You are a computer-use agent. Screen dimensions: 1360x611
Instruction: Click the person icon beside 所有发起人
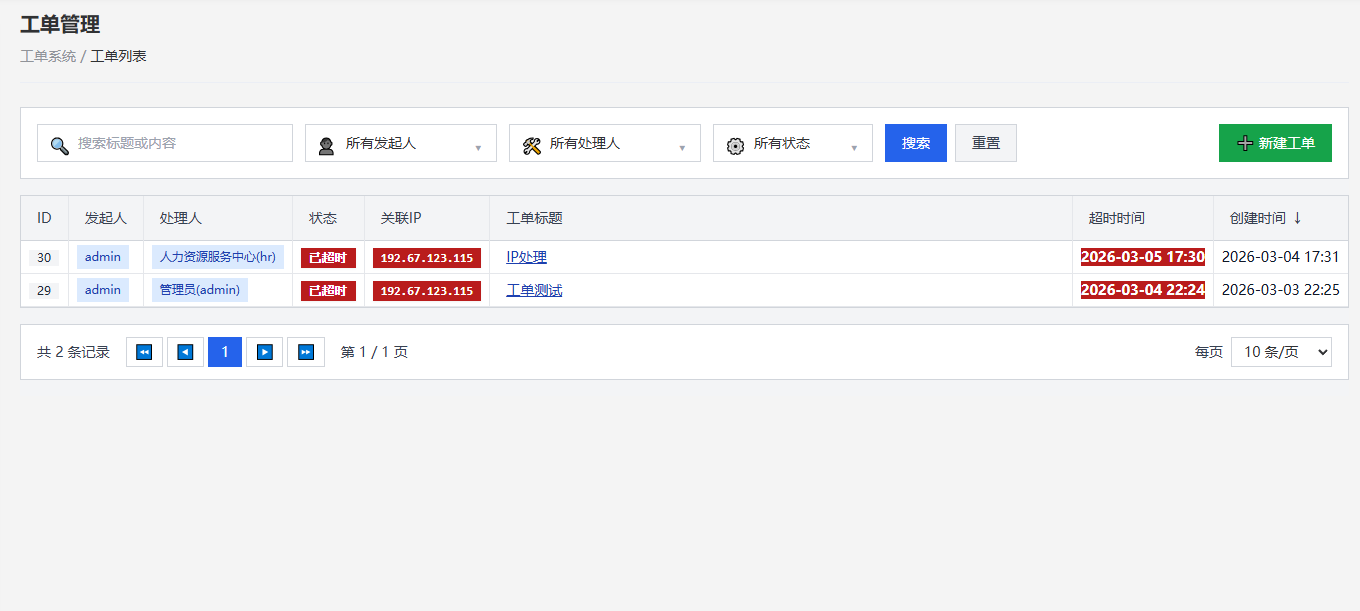coord(325,143)
